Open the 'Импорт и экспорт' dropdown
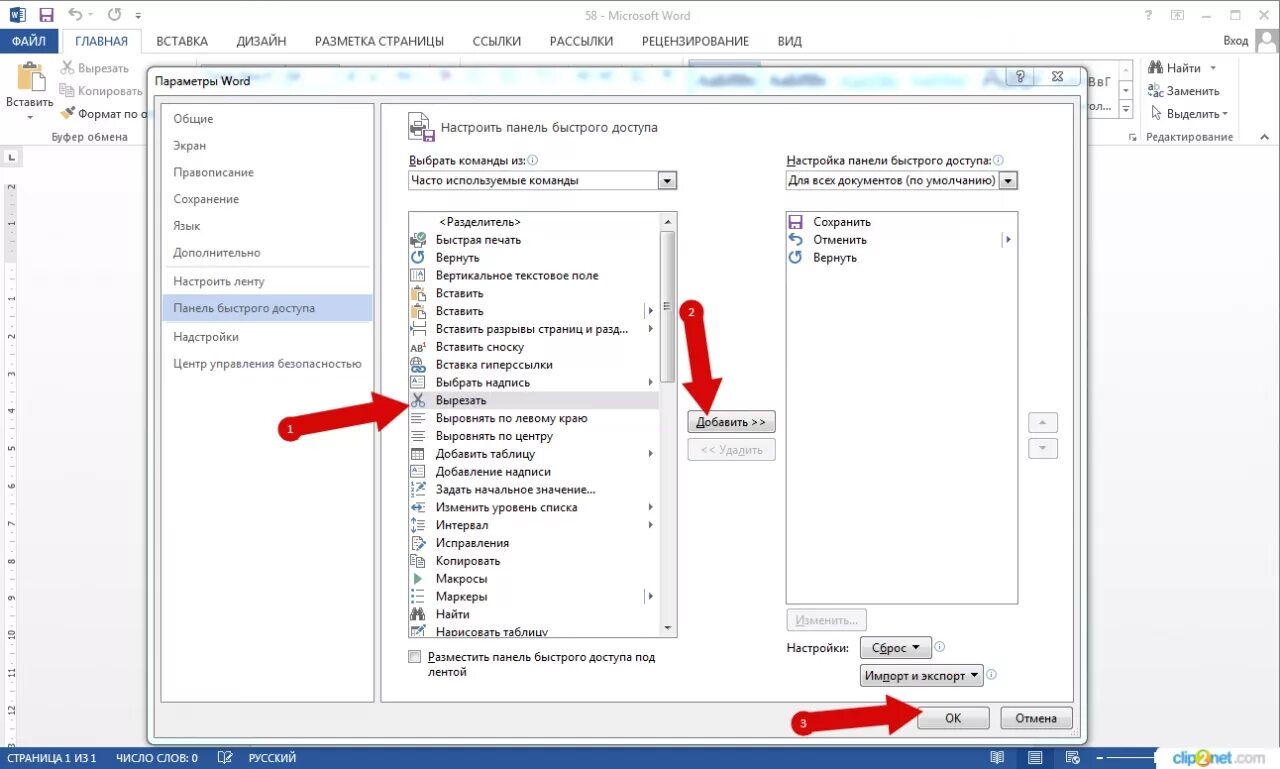The height and width of the screenshot is (769, 1280). tap(922, 676)
